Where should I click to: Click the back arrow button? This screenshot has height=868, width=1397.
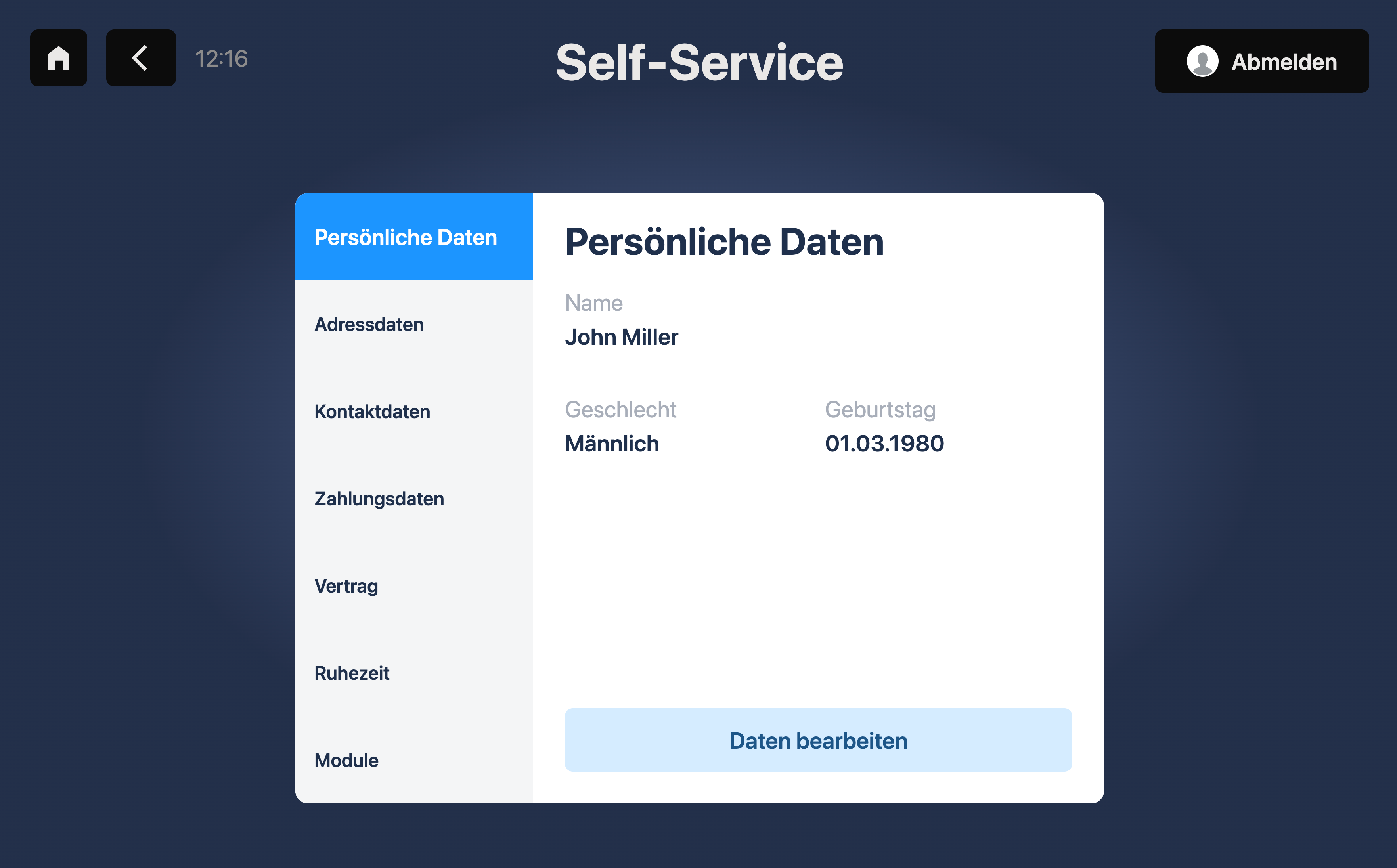tap(141, 58)
